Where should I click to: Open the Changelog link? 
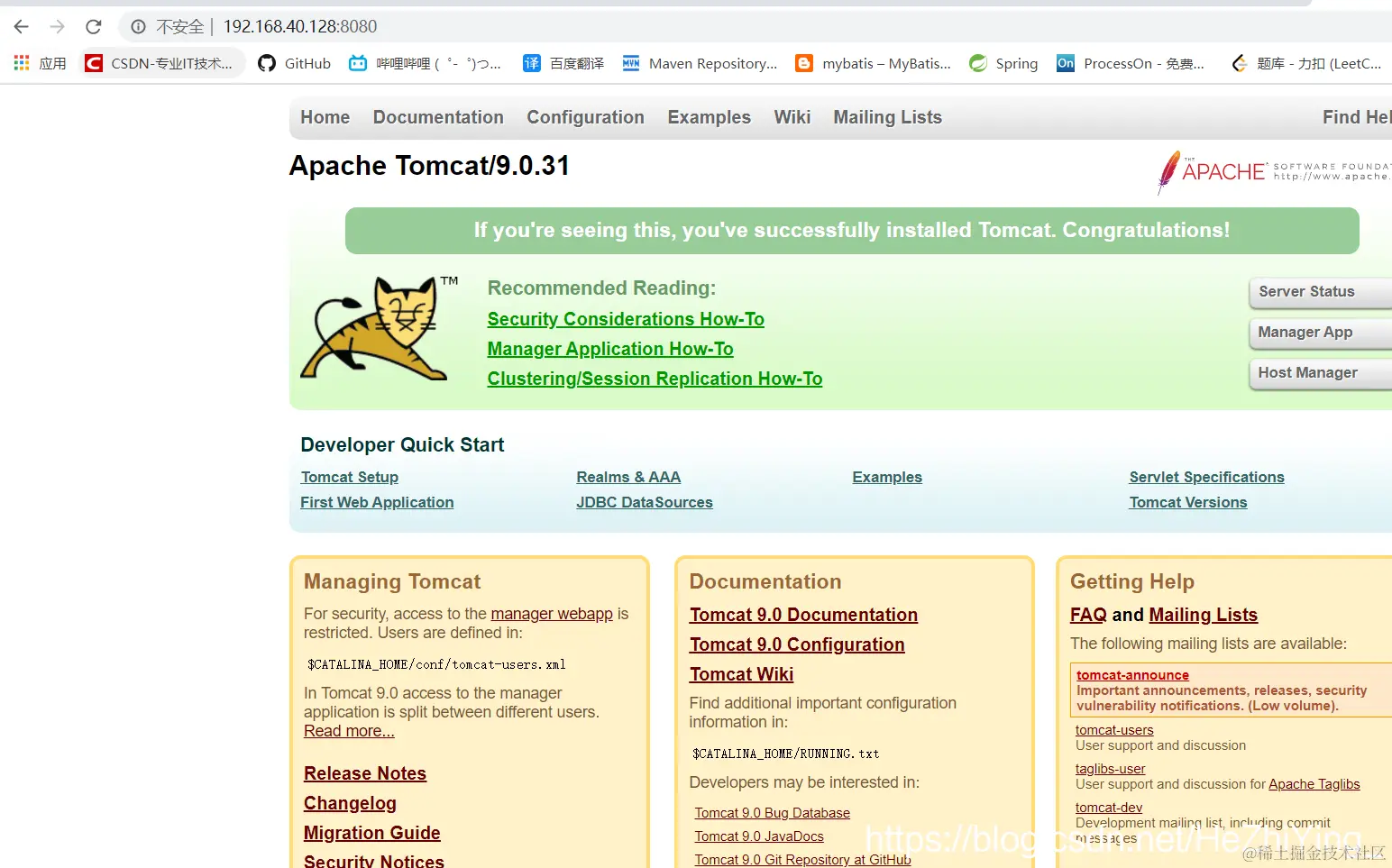(x=350, y=803)
